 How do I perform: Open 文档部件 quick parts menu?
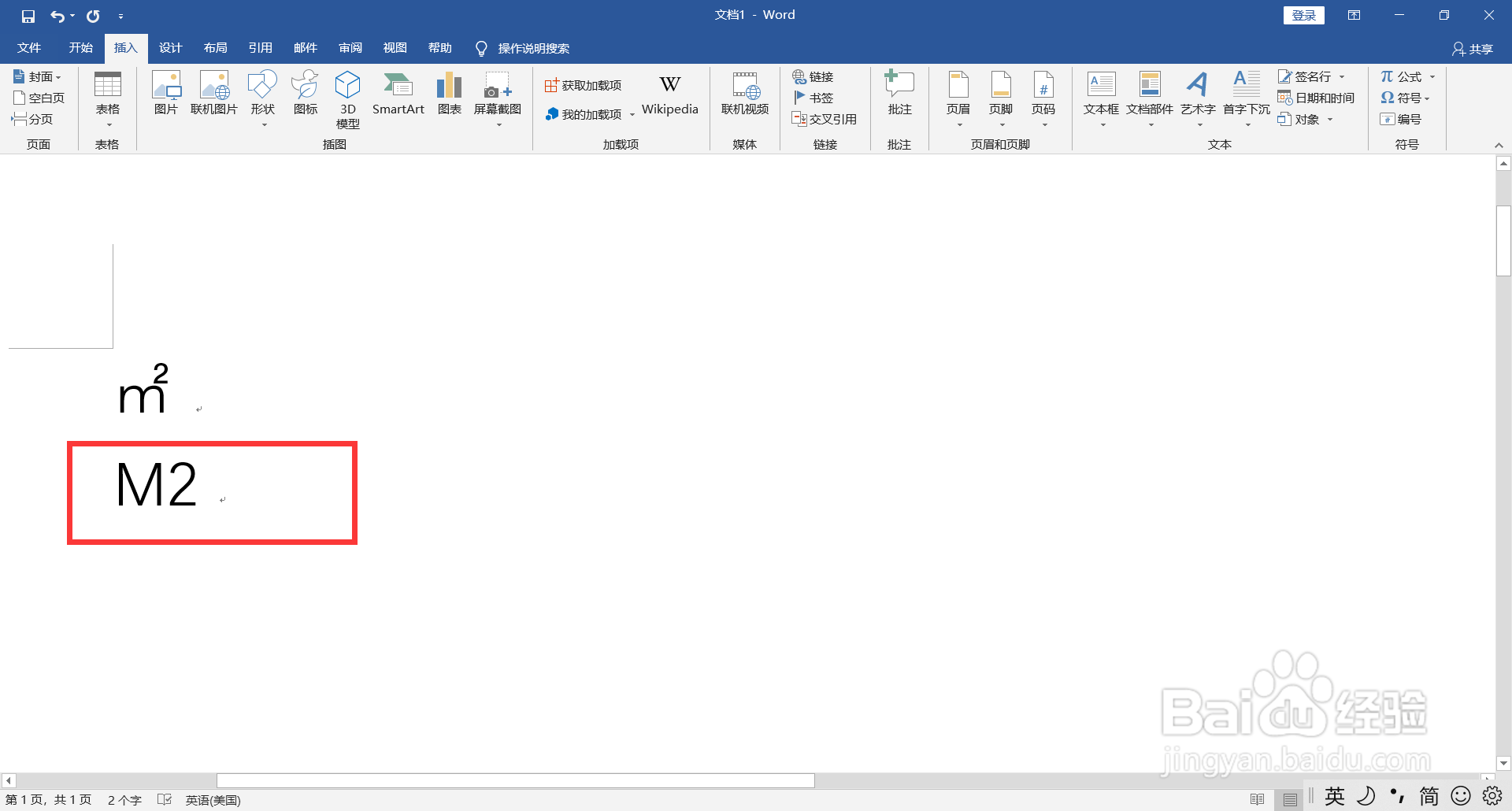(x=1150, y=99)
